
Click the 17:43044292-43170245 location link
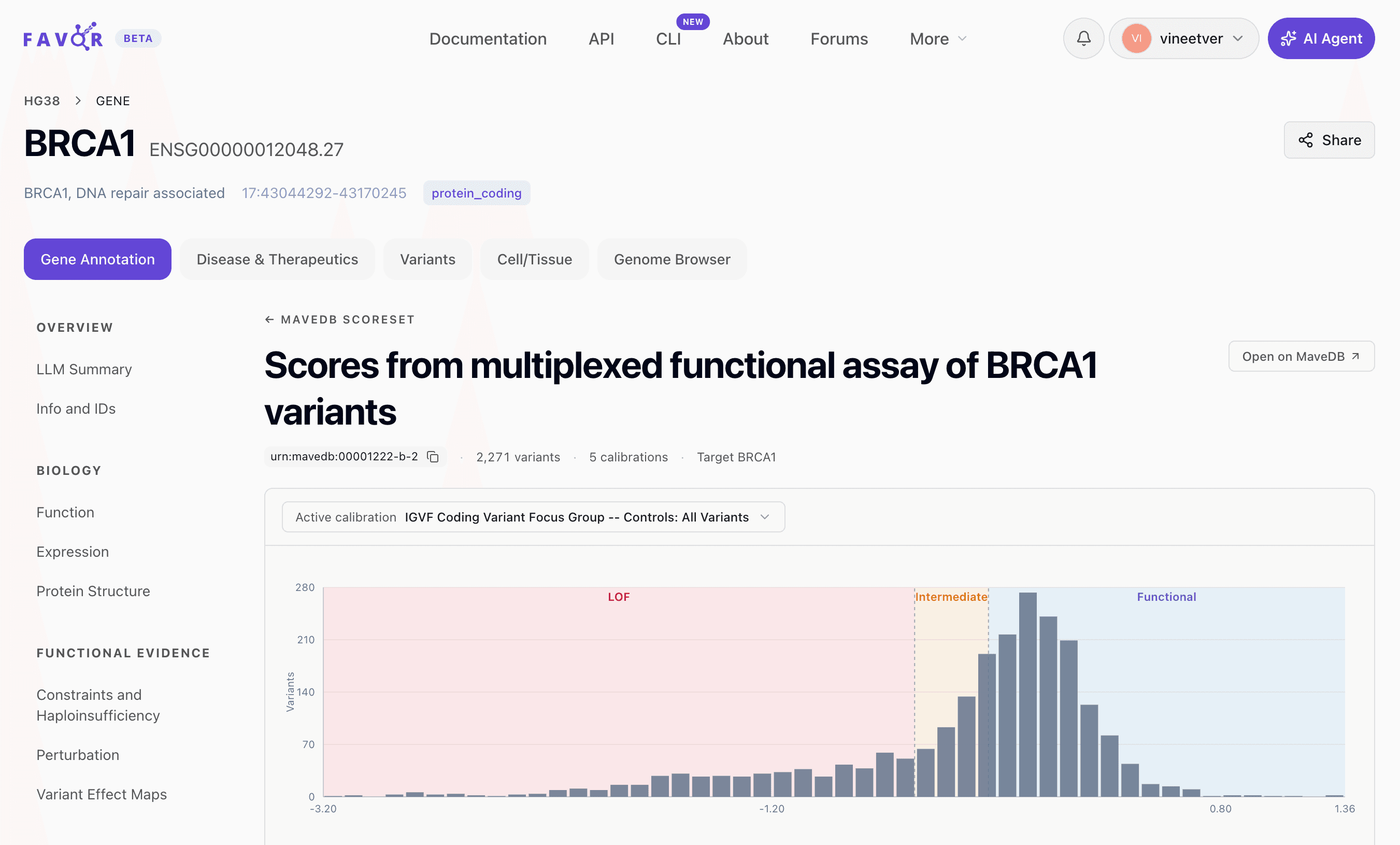(324, 193)
